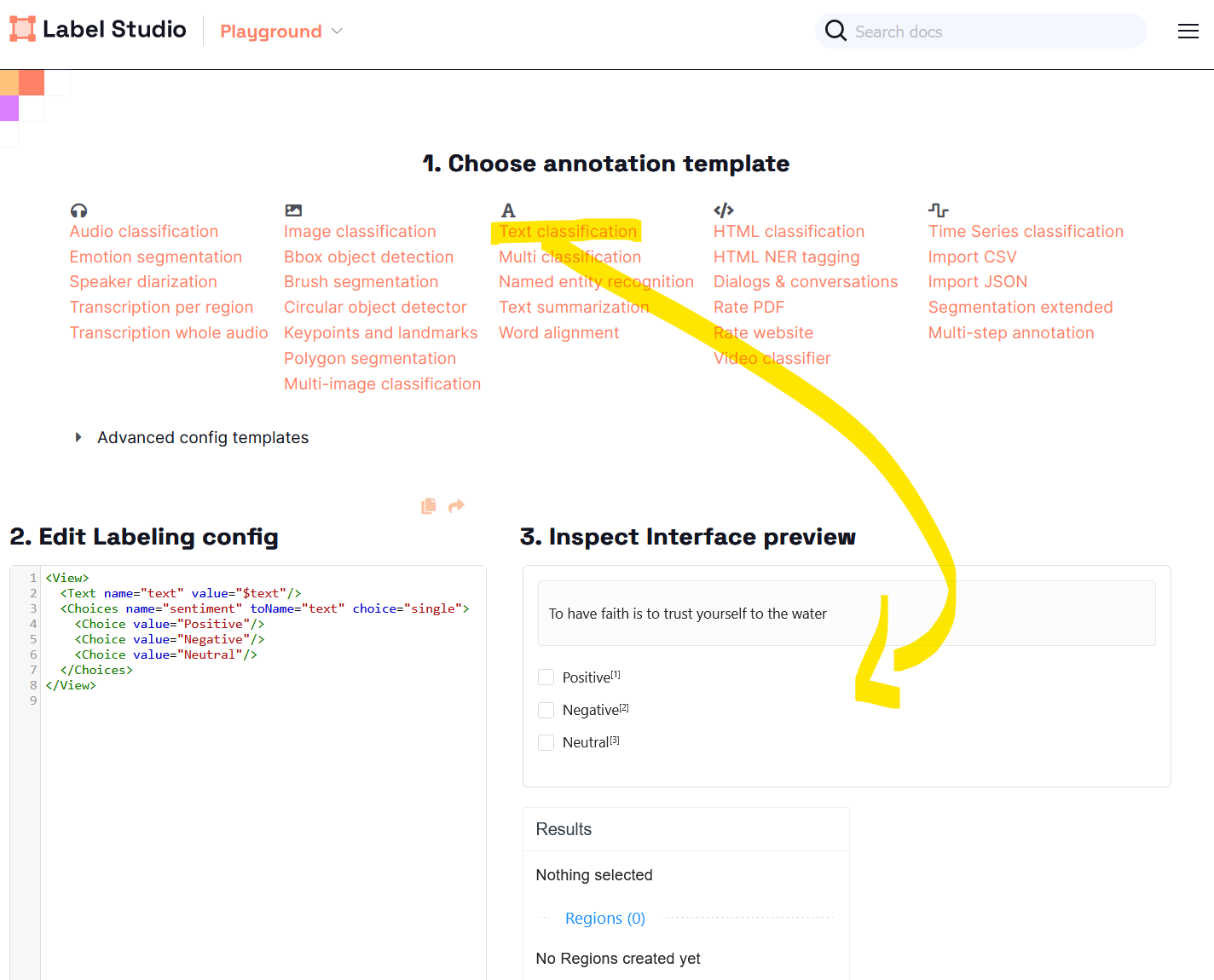Click the headphones audio category icon
This screenshot has height=980, width=1214.
click(x=78, y=210)
